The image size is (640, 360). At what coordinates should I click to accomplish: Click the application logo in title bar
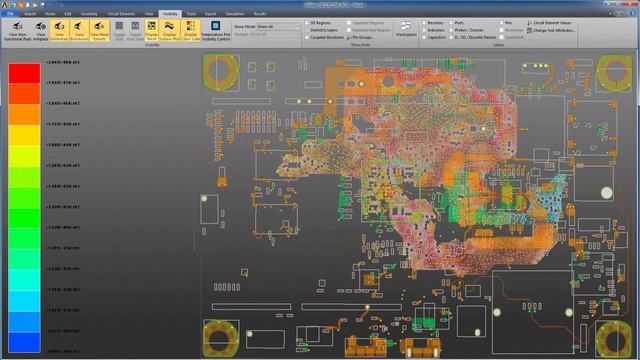pos(4,5)
